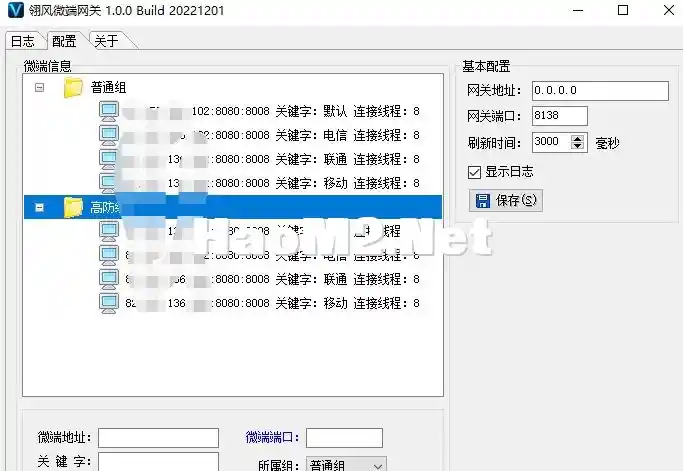Click the 微端端口 input field
683x471 pixels.
344,438
